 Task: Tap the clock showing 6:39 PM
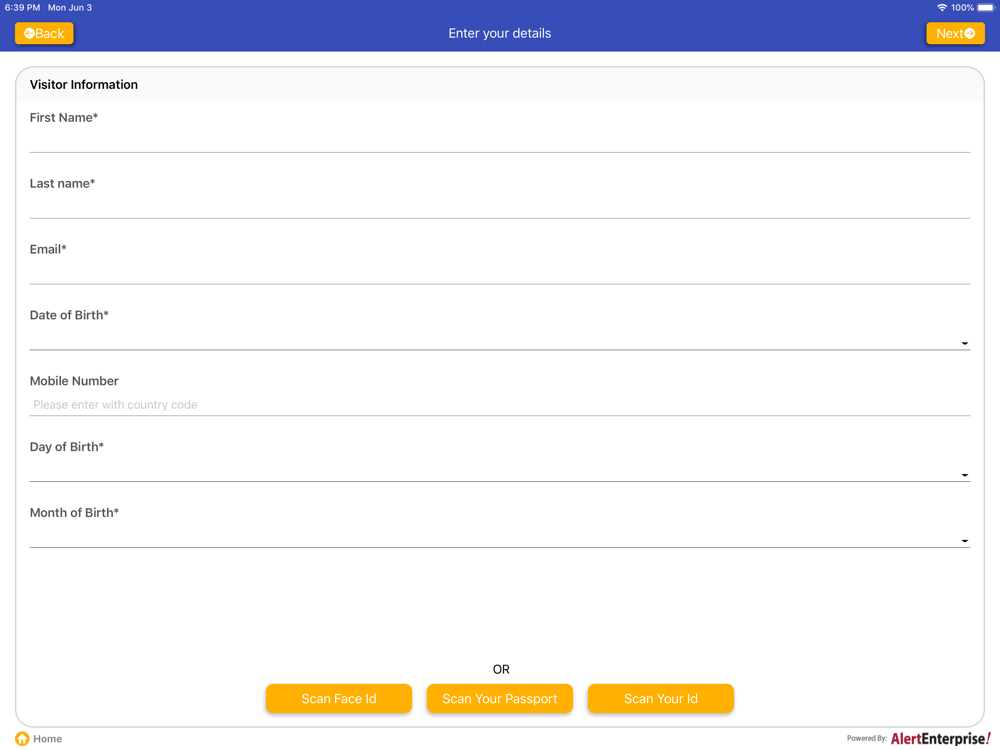click(x=22, y=8)
